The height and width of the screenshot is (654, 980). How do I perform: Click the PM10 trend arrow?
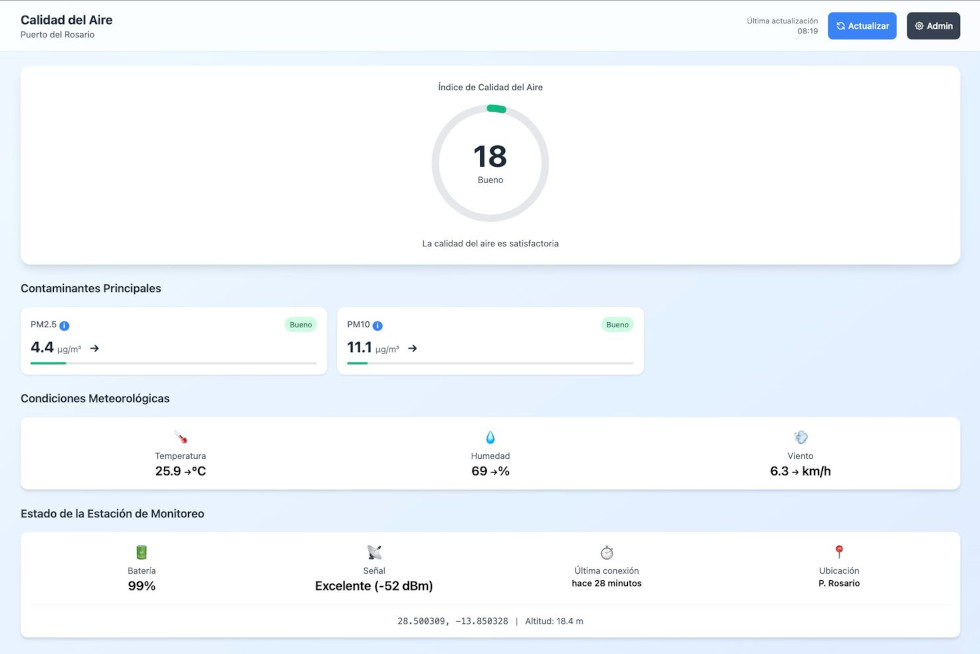(412, 348)
